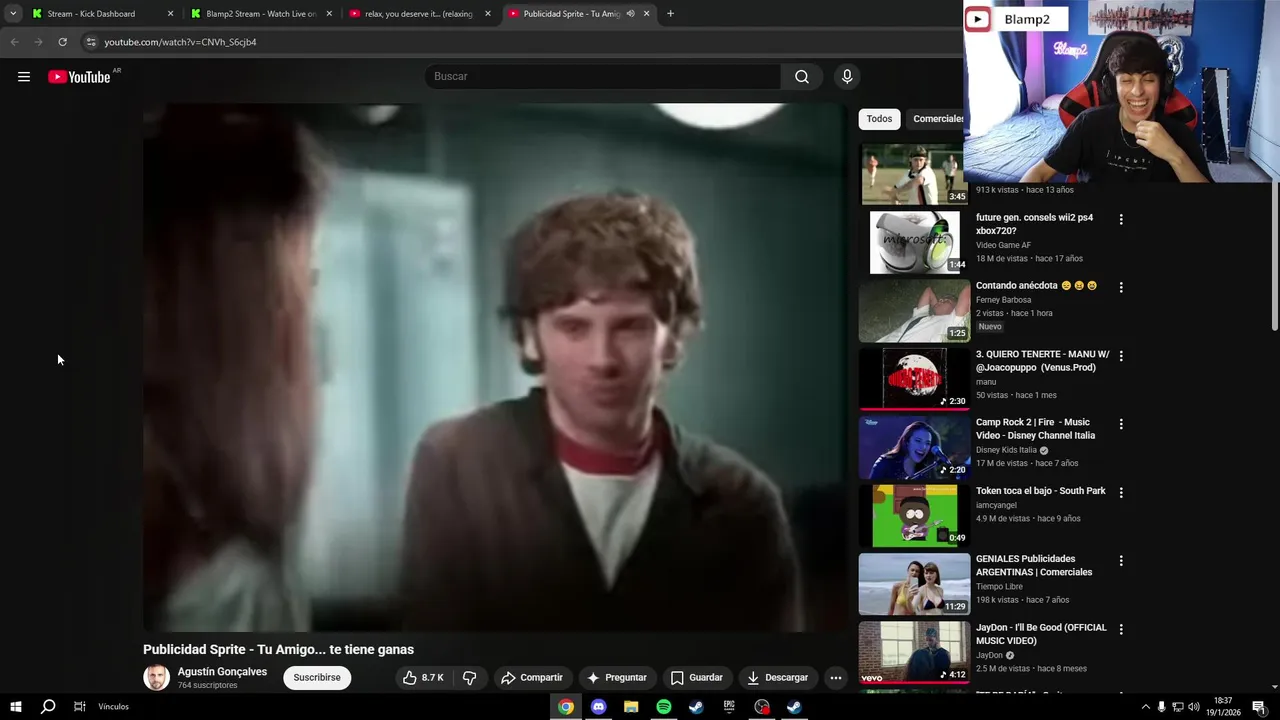This screenshot has width=1280, height=720.
Task: Open Token toca el bajo thumbnail
Action: pyautogui.click(x=914, y=516)
